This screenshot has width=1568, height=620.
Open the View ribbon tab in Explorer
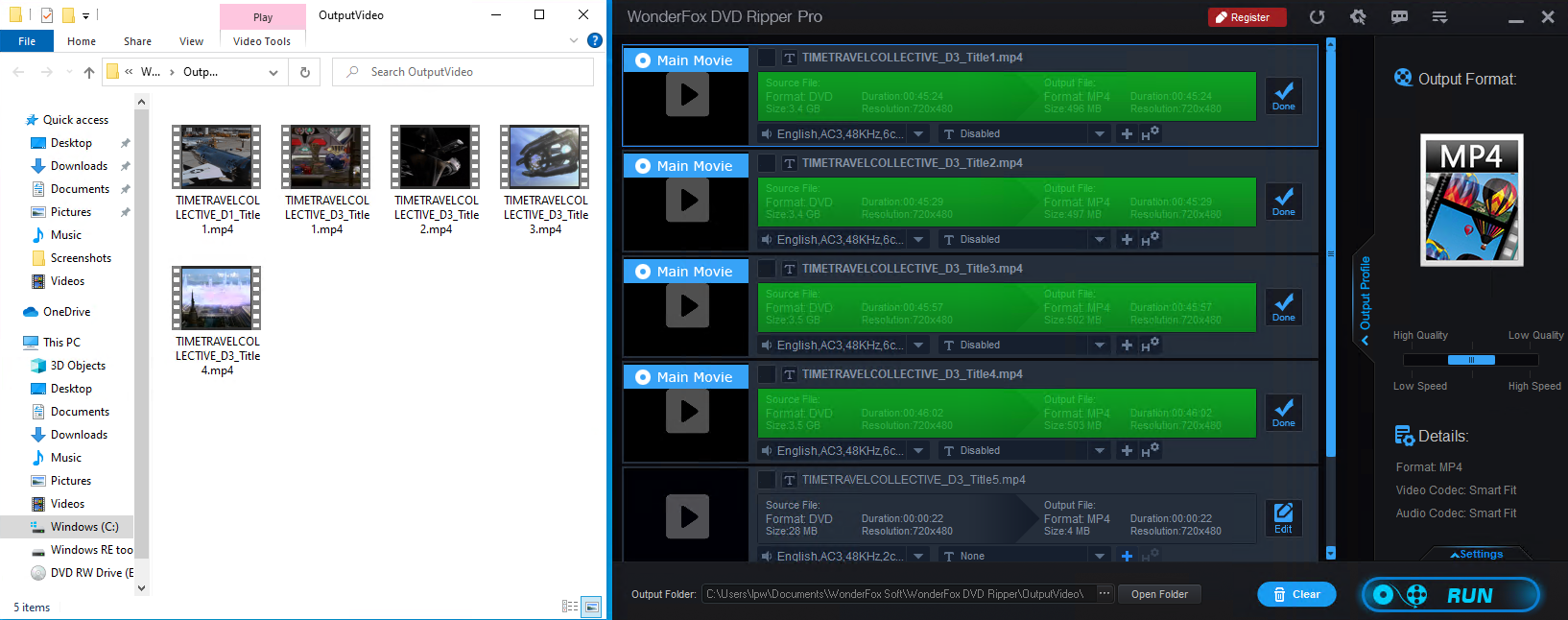191,41
